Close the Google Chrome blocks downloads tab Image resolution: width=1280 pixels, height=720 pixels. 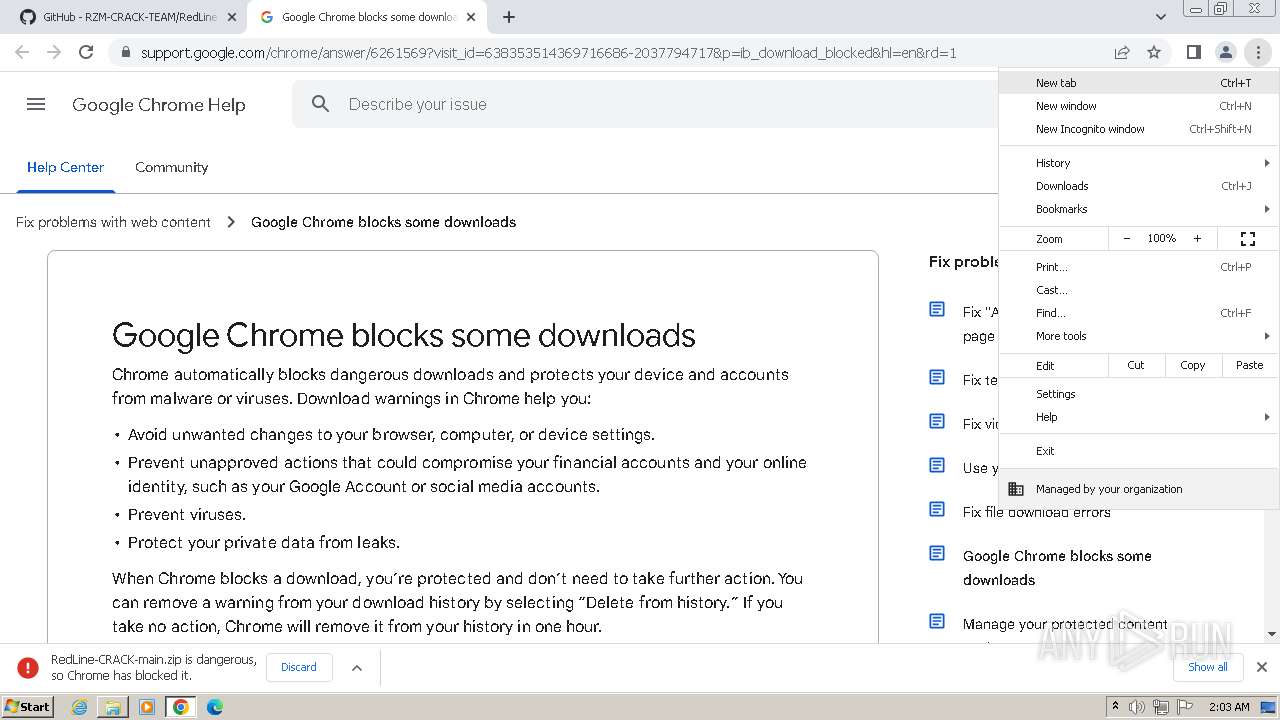coord(471,17)
